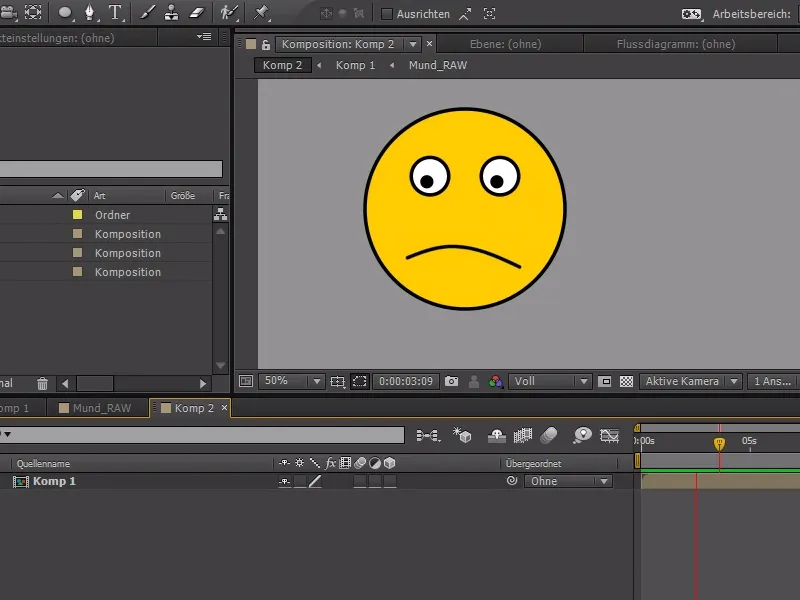Click the 0:00:03:09 timecode
This screenshot has width=800, height=600.
coord(406,381)
